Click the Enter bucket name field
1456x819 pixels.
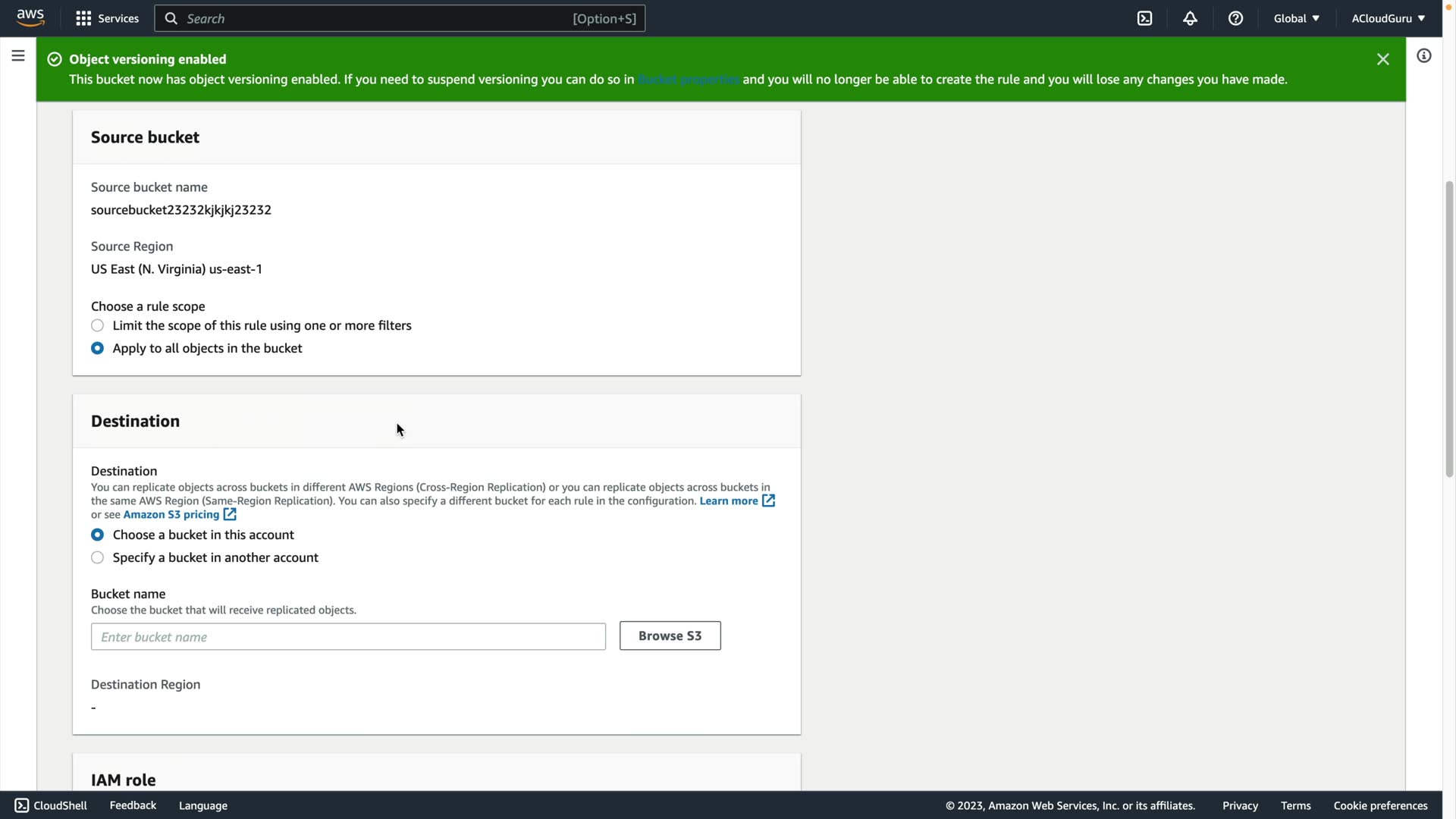[x=348, y=637]
